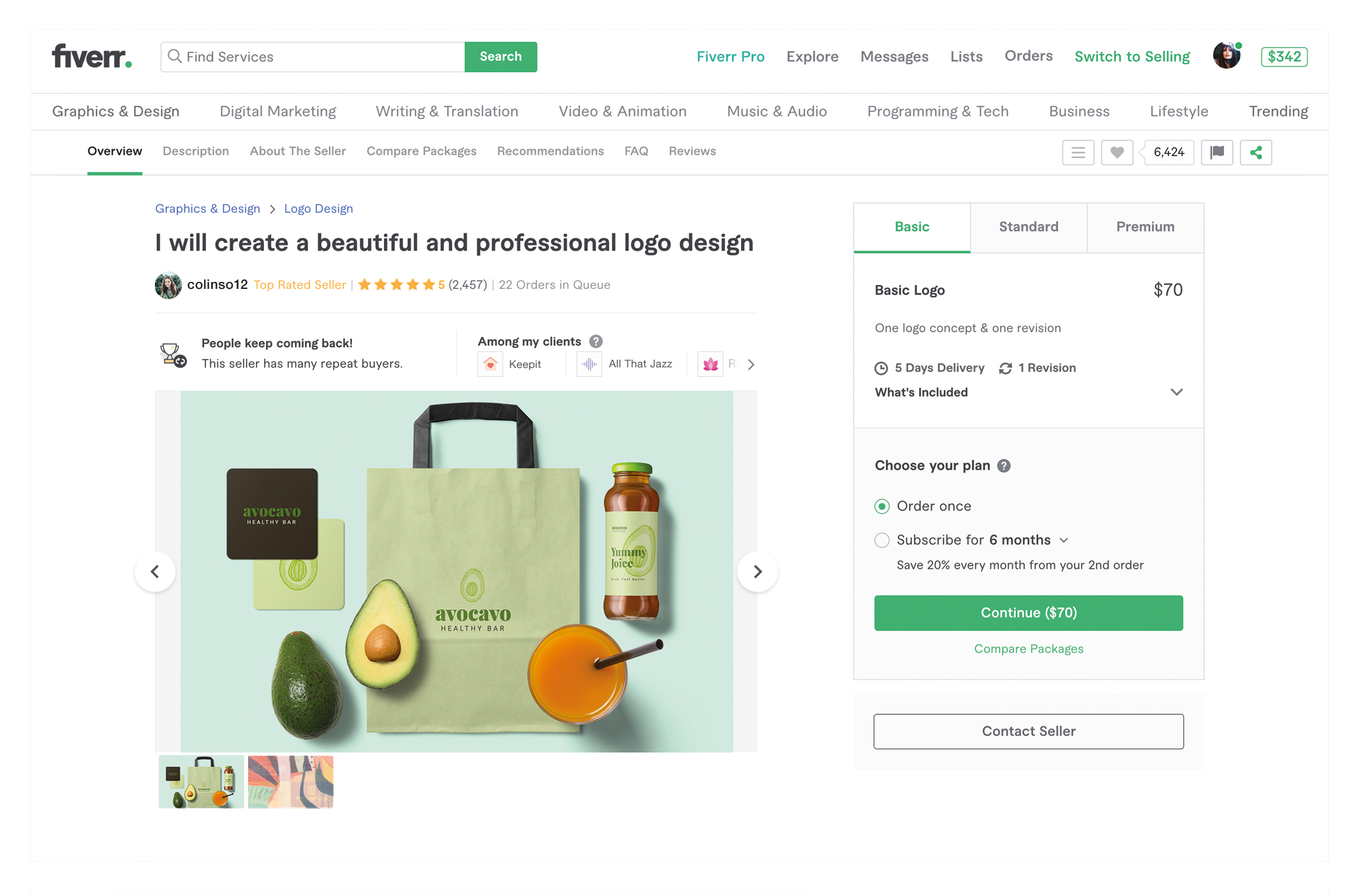This screenshot has height=896, width=1359.
Task: Click the help icon beside Choose your plan
Action: (1004, 466)
